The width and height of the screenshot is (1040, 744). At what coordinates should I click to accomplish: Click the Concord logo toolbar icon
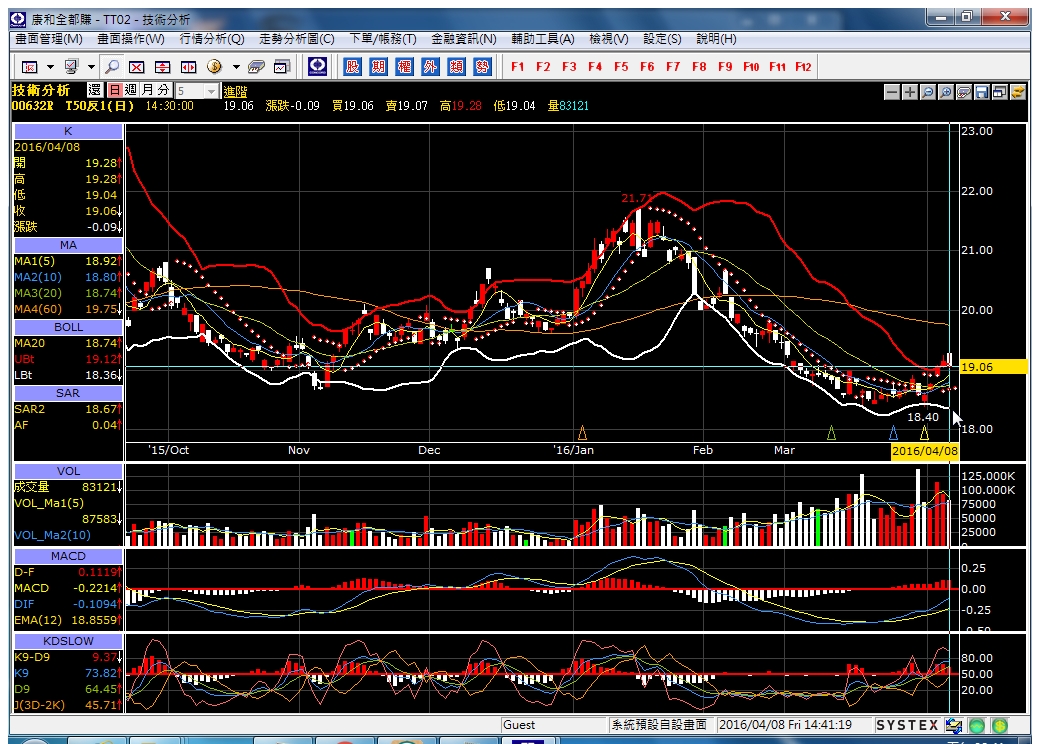318,66
